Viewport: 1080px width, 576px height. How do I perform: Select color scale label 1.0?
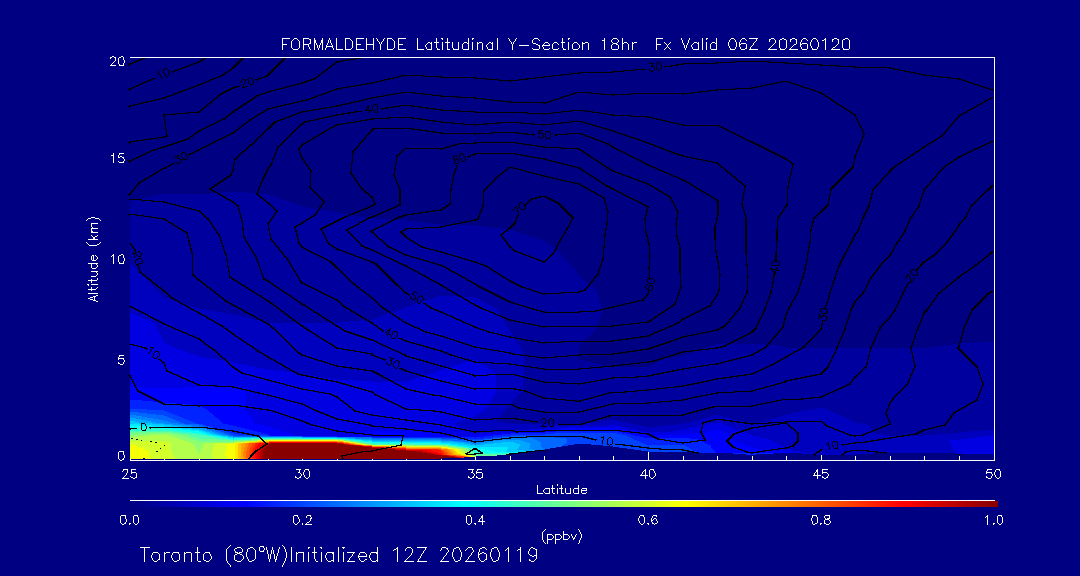(993, 521)
